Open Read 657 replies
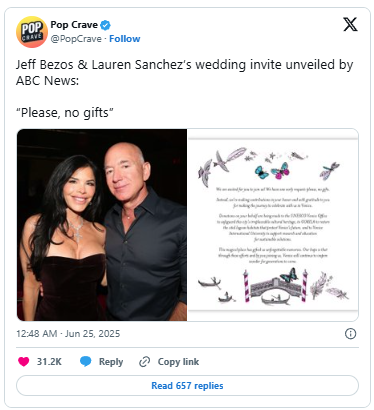The width and height of the screenshot is (374, 410). click(x=187, y=386)
